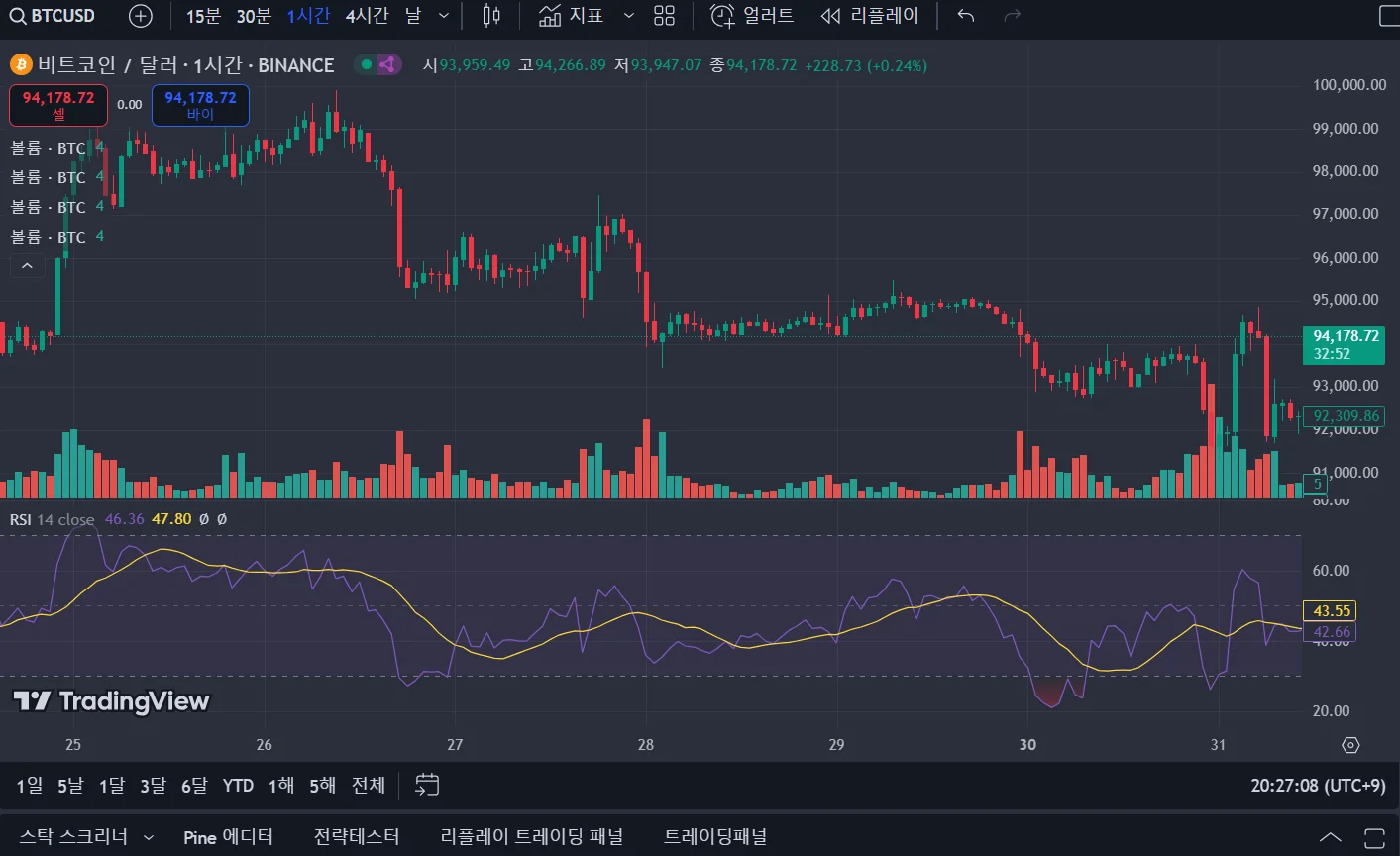Click the yellow 43.55 RSI-MA value label
The image size is (1400, 856).
(1331, 611)
